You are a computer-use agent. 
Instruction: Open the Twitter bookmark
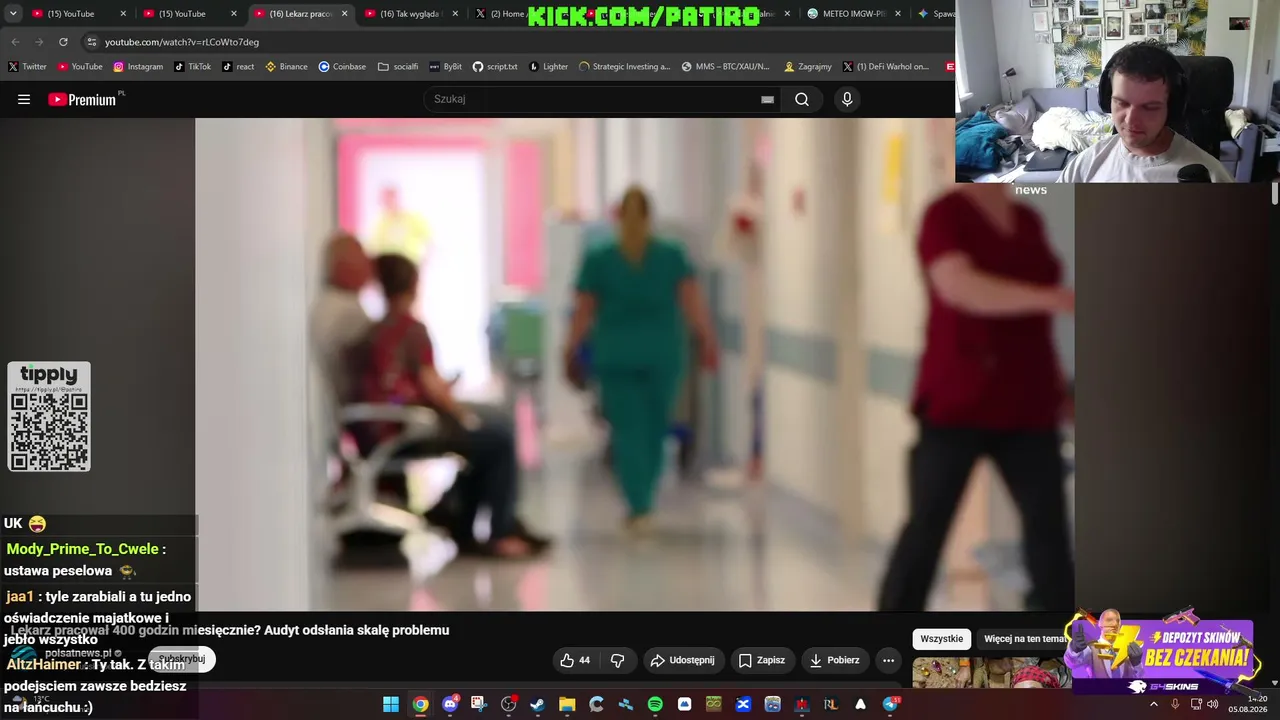coord(27,67)
